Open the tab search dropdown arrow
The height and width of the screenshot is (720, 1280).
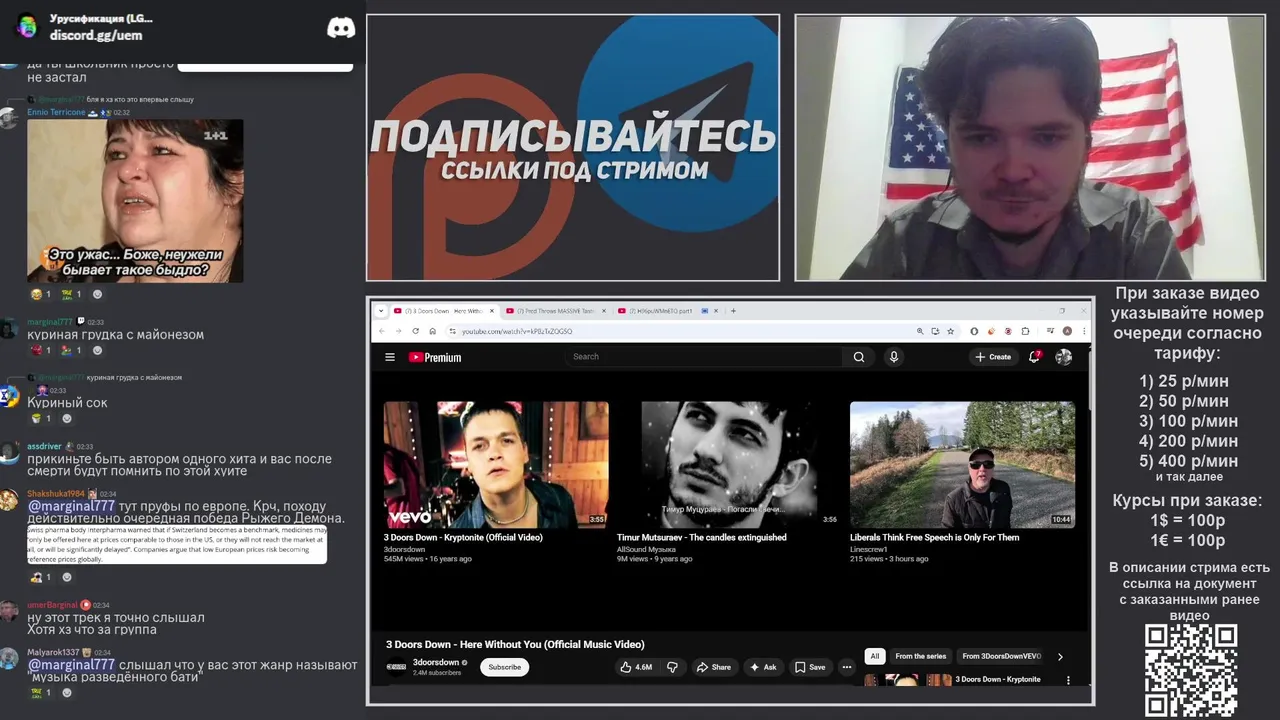[x=379, y=311]
